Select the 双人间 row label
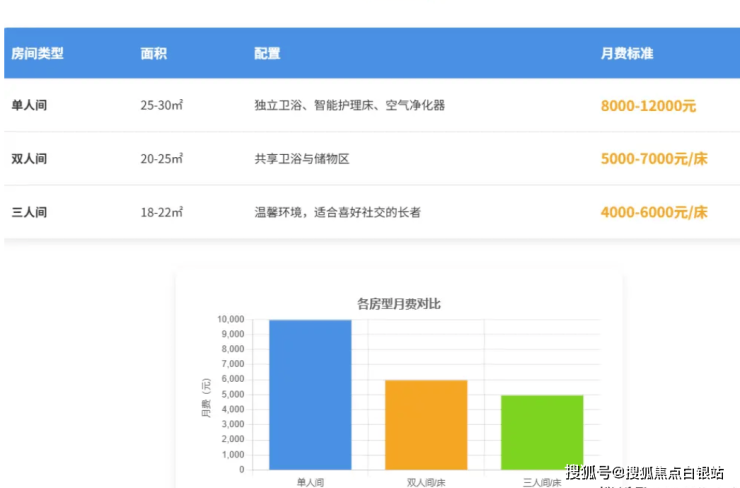 pyautogui.click(x=29, y=159)
